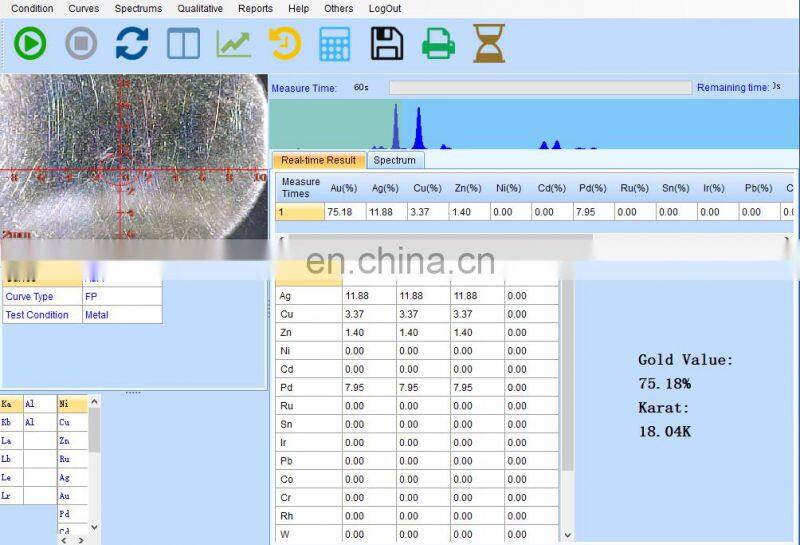This screenshot has height=545, width=800.
Task: Switch to the Spectrum tab
Action: [394, 160]
